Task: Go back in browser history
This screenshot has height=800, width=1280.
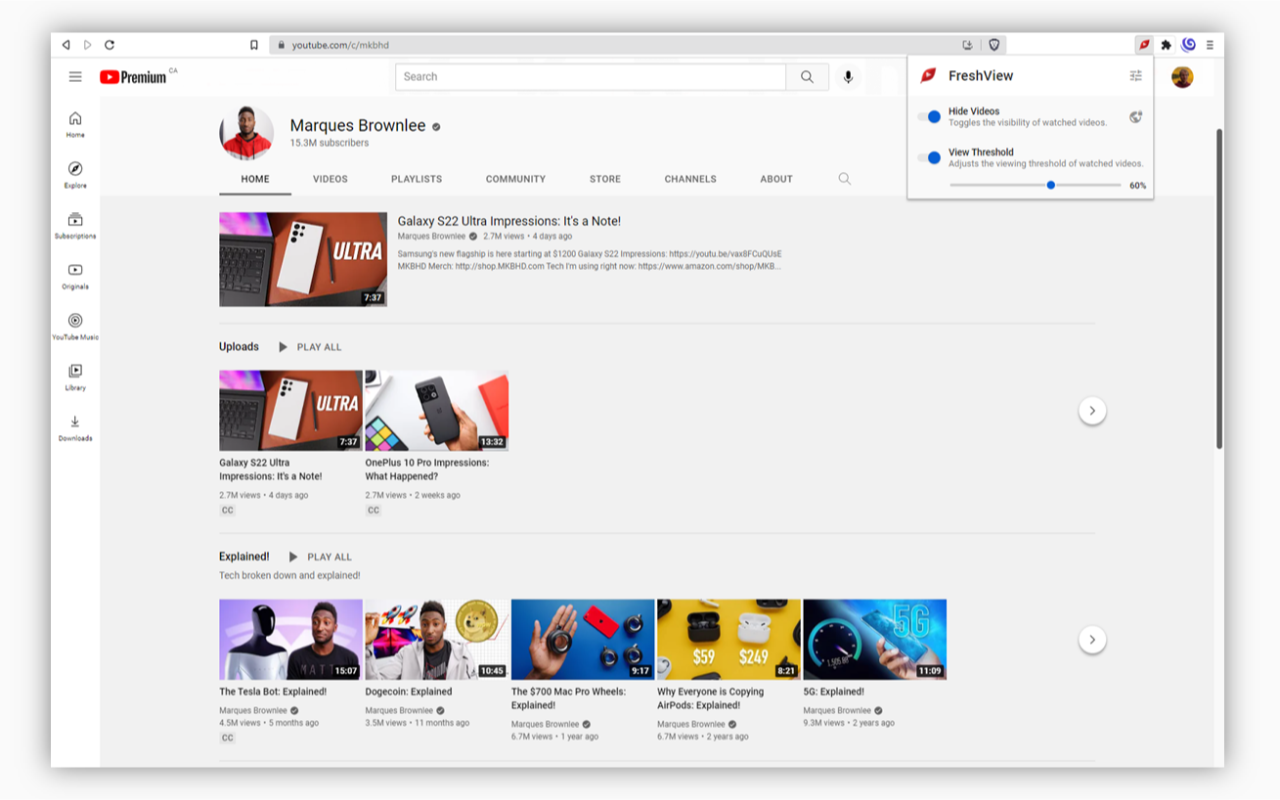Action: tap(66, 45)
